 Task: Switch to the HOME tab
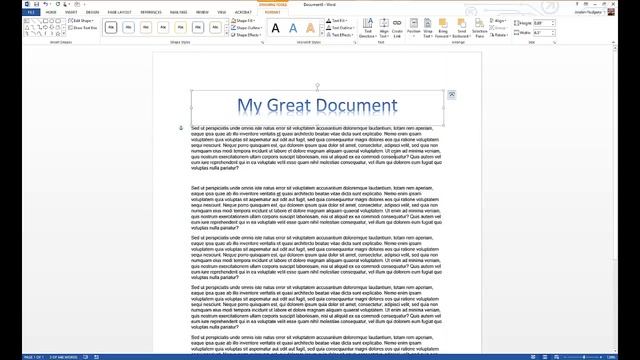point(51,12)
